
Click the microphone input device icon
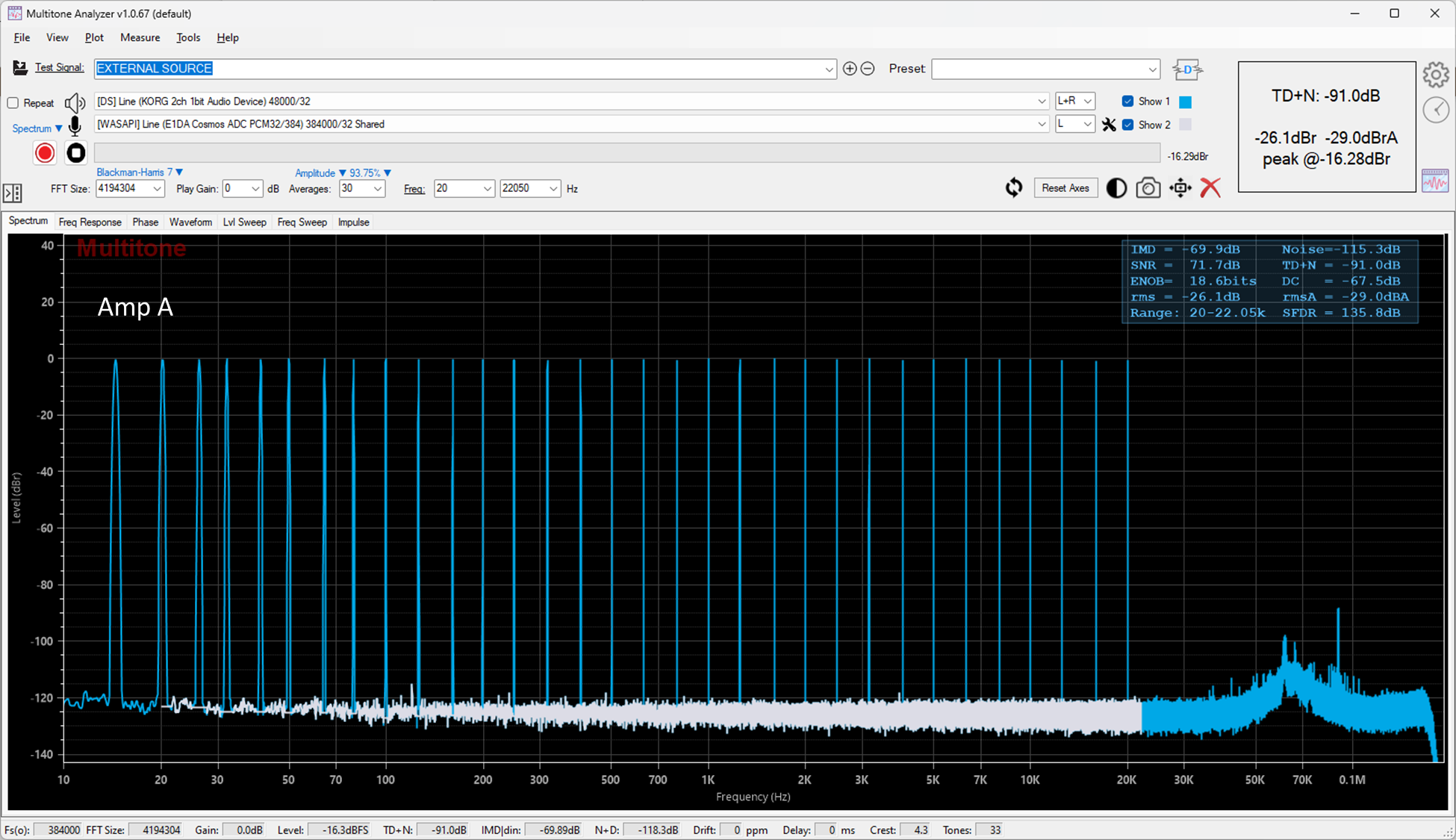click(x=75, y=126)
